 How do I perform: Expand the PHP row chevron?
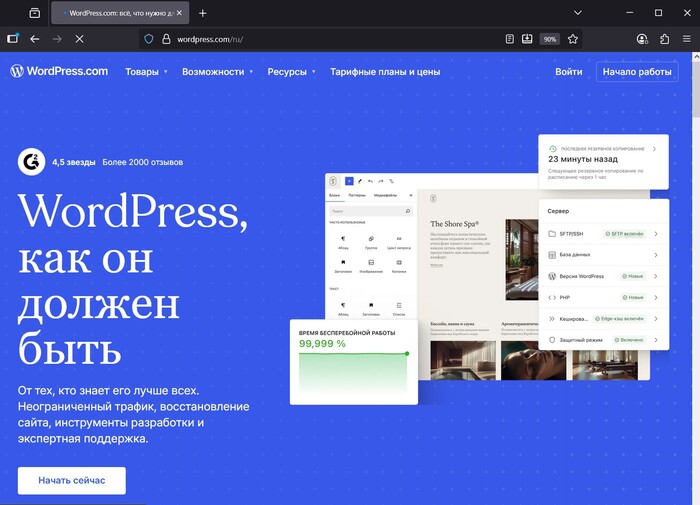pos(656,297)
